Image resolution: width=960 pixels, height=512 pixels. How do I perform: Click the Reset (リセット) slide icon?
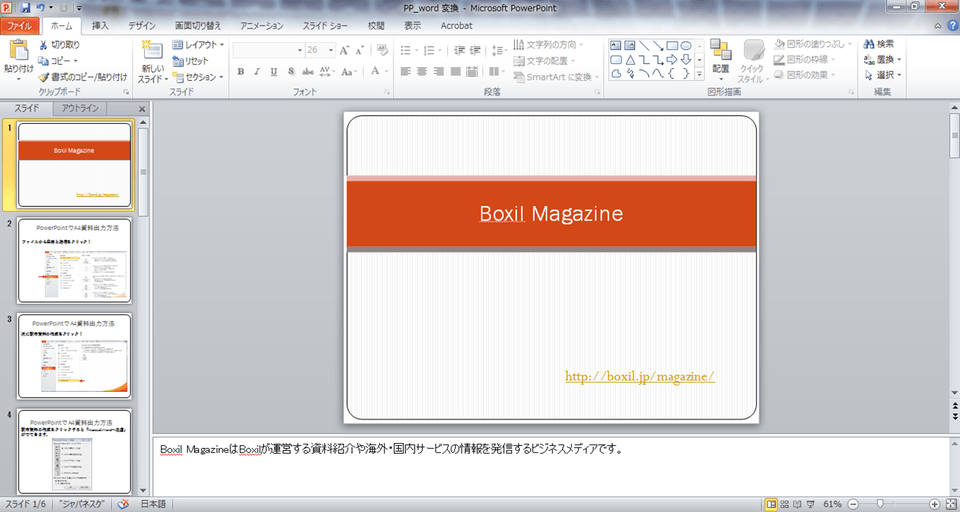(178, 61)
